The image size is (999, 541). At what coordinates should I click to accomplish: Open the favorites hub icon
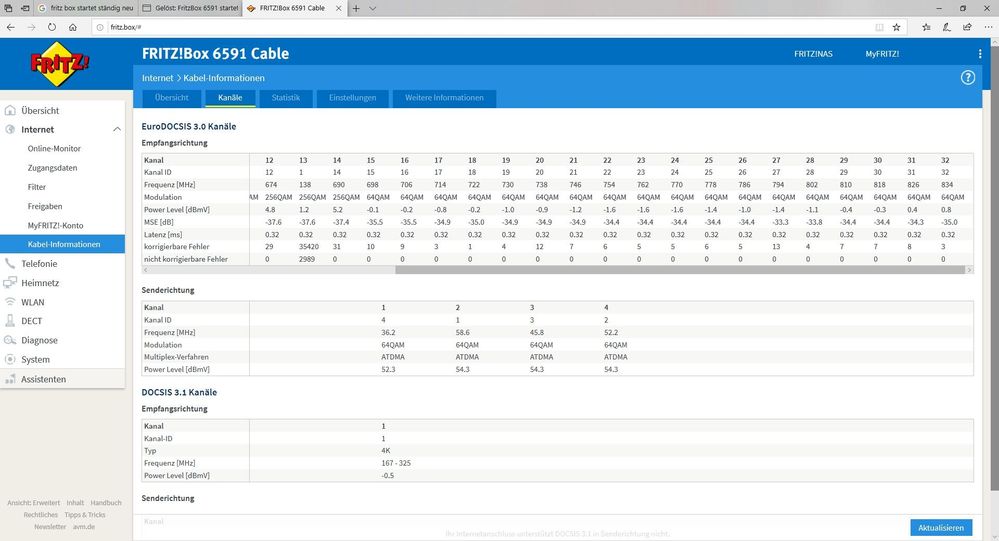click(926, 27)
